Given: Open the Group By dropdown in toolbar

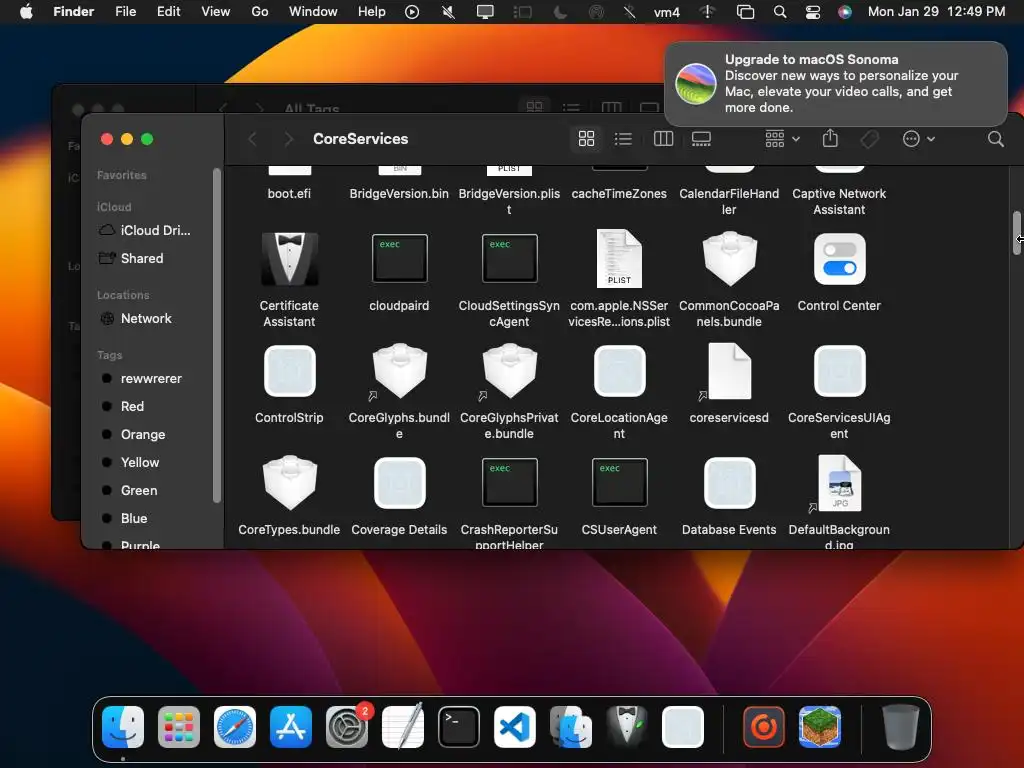Looking at the screenshot, I should coord(782,138).
